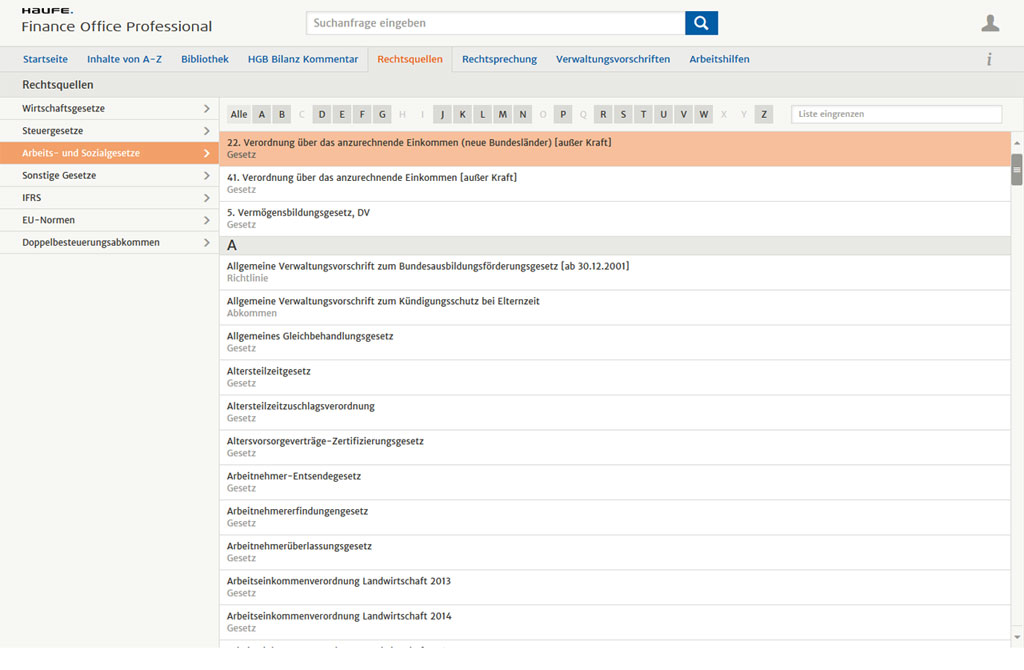The height and width of the screenshot is (670, 1024).
Task: Open 41. Verordnung über das anzurechnende Einkommen
Action: click(615, 183)
